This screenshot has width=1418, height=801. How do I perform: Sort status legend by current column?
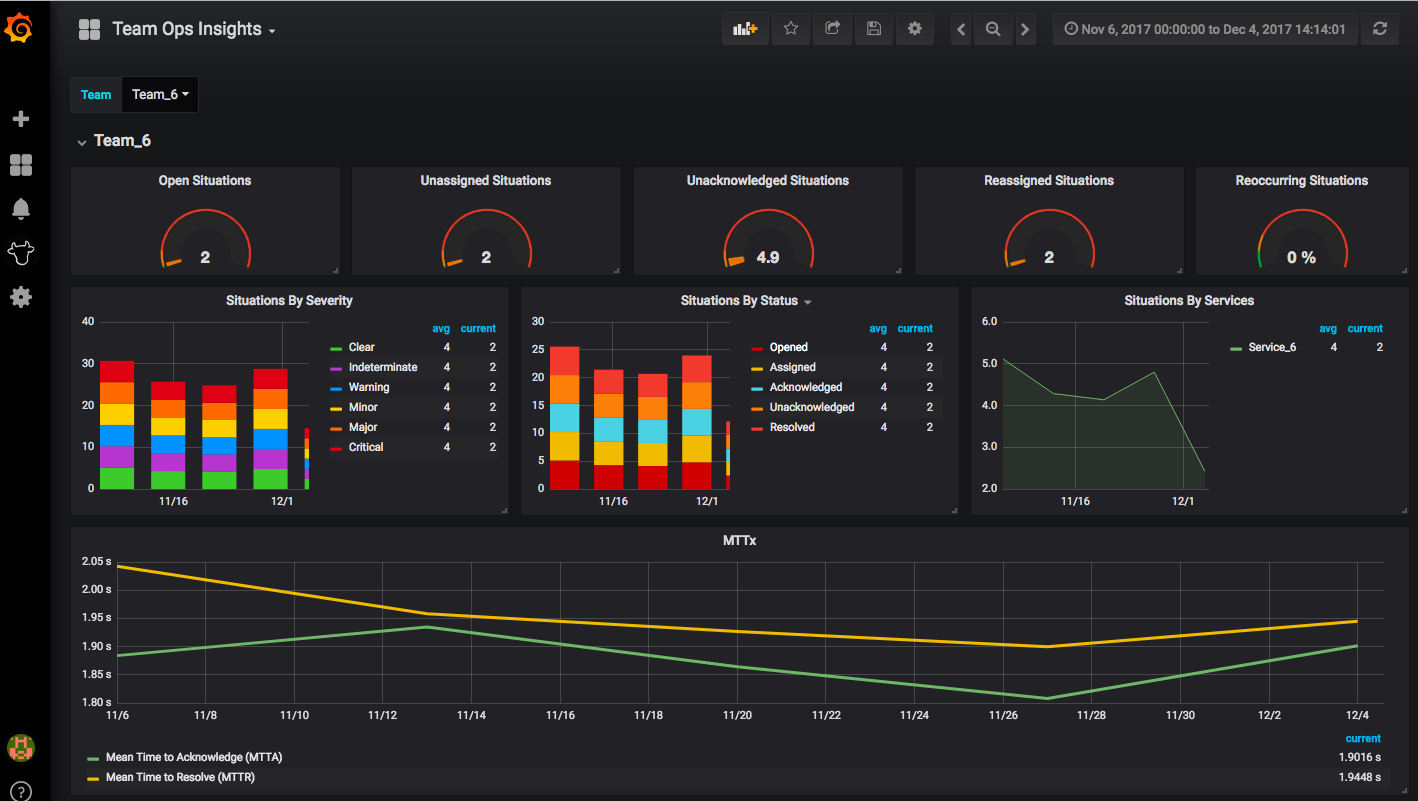[x=915, y=328]
